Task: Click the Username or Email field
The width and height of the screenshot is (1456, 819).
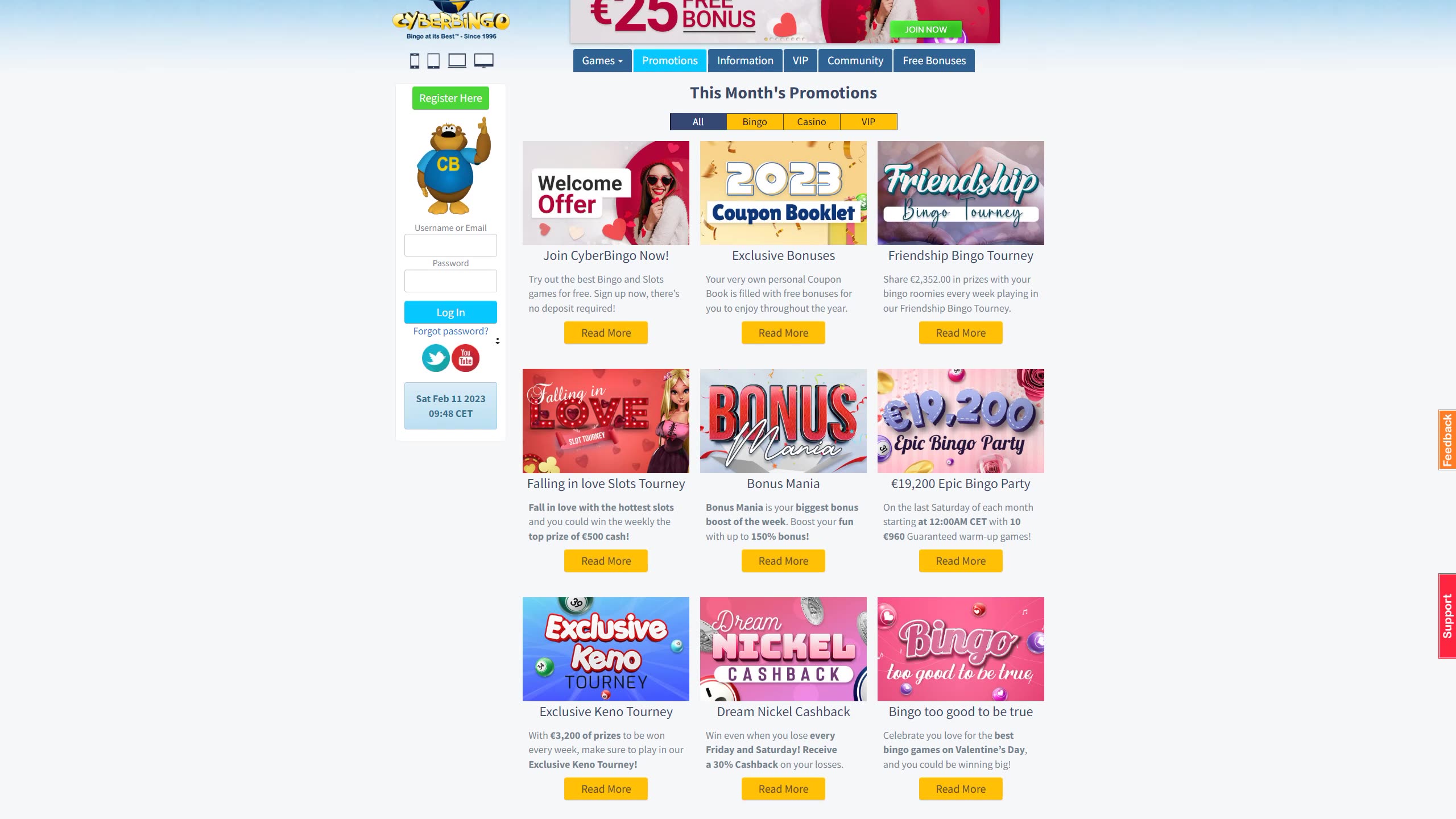Action: coord(450,245)
